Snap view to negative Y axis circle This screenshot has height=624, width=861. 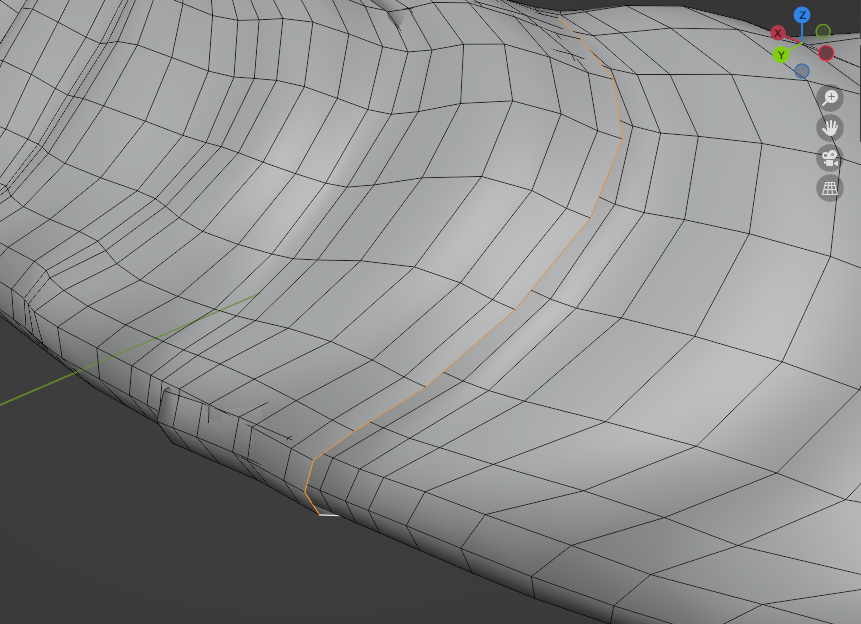(x=823, y=31)
